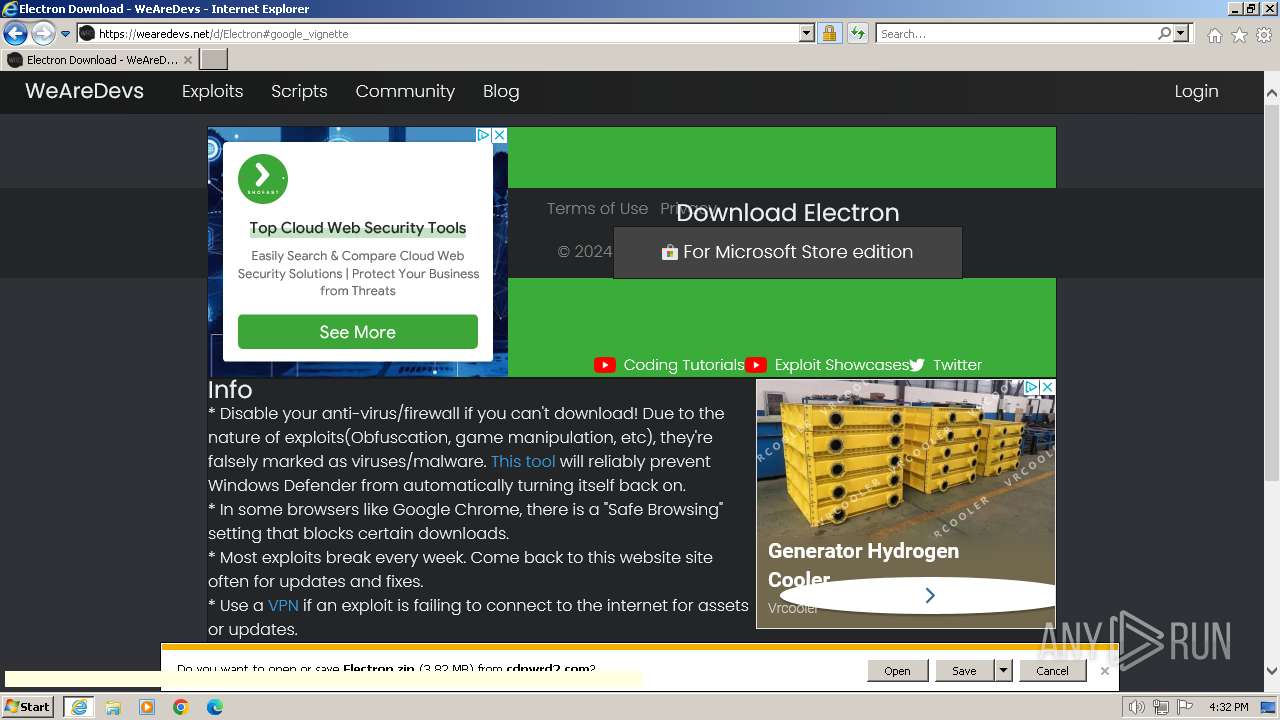Image resolution: width=1280 pixels, height=720 pixels.
Task: Click the IE Back navigation button
Action: (x=15, y=34)
